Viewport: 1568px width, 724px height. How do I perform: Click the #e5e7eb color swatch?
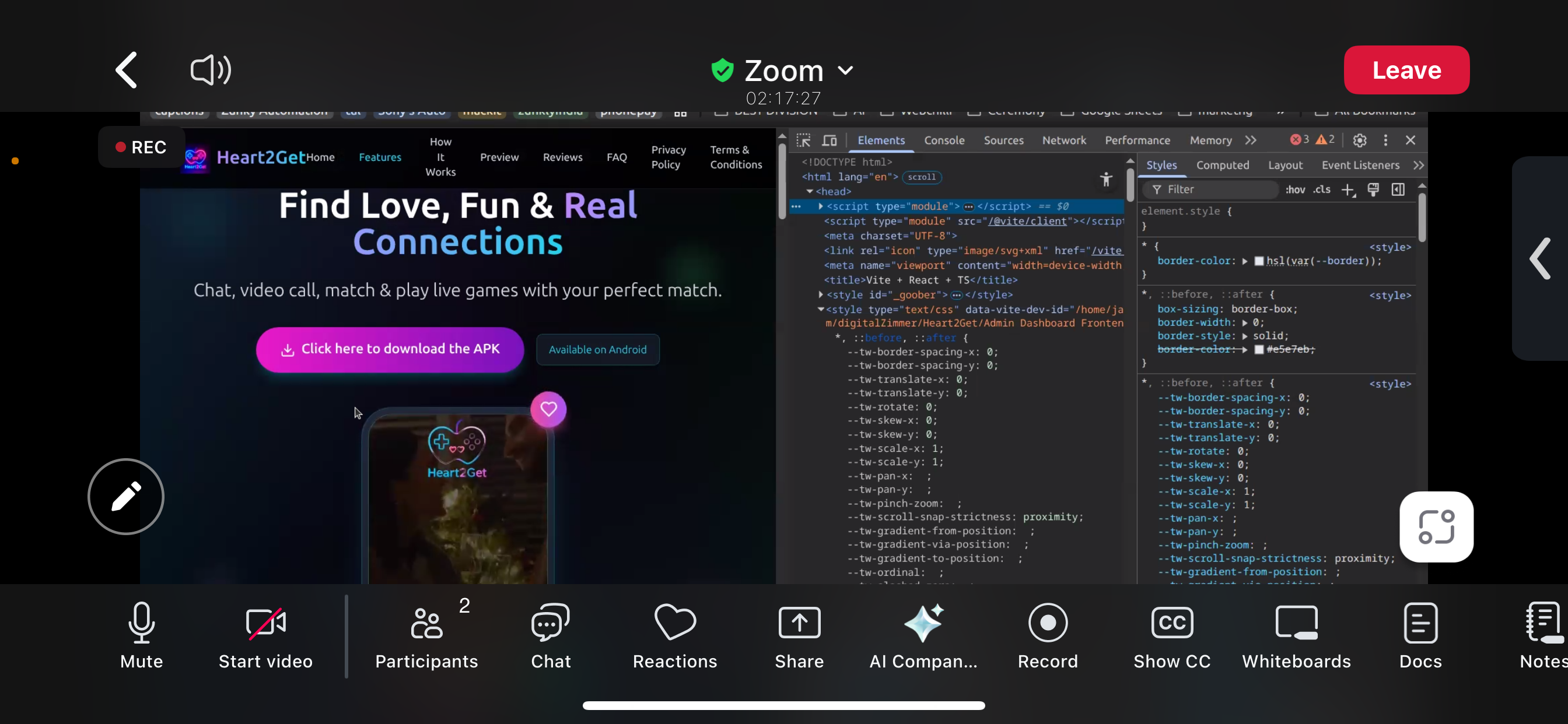[x=1259, y=349]
